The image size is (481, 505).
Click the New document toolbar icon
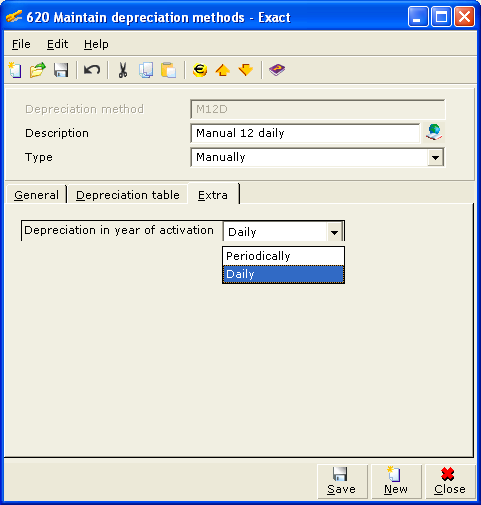point(15,70)
